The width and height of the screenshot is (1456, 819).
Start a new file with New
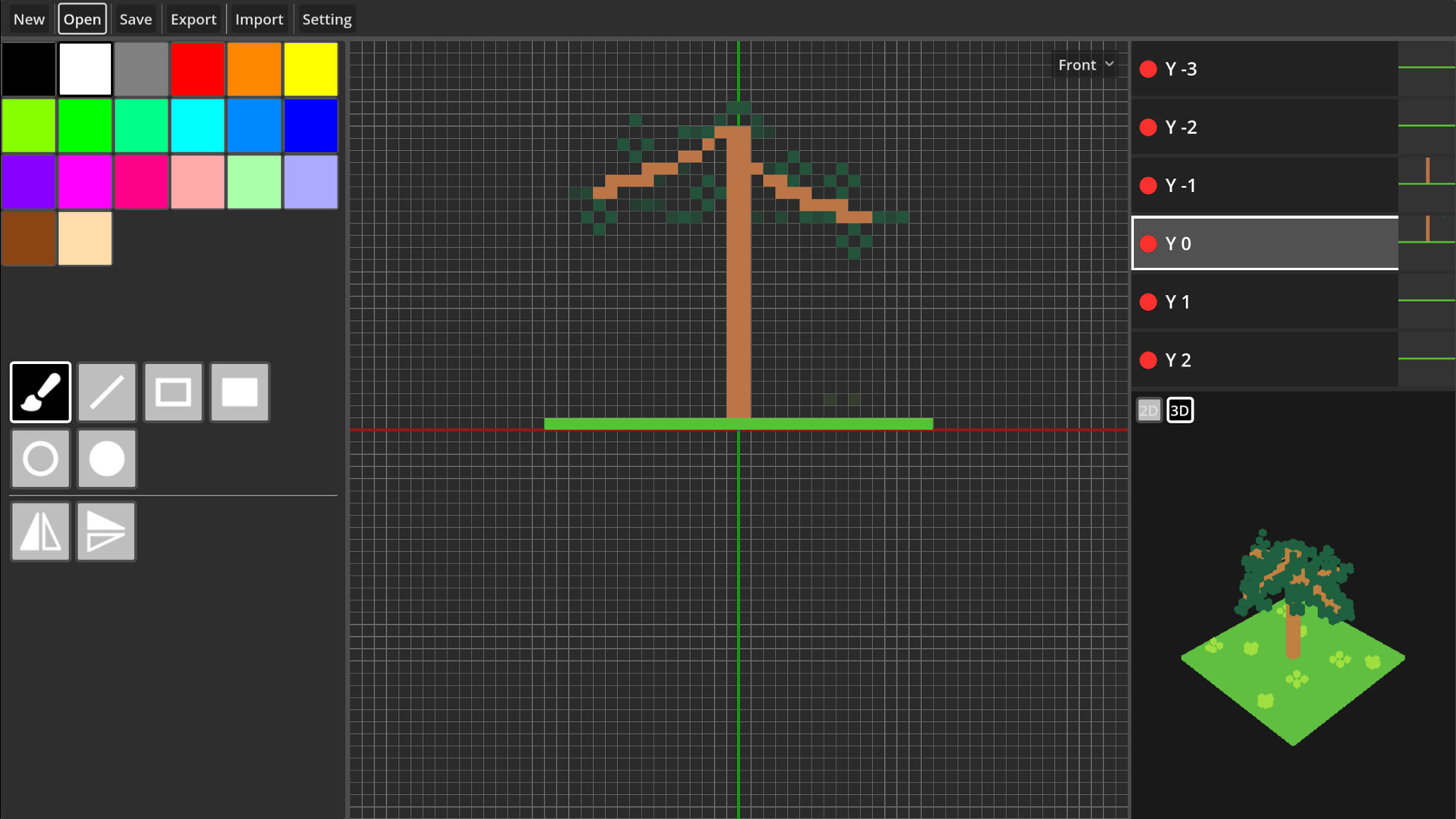pos(28,19)
